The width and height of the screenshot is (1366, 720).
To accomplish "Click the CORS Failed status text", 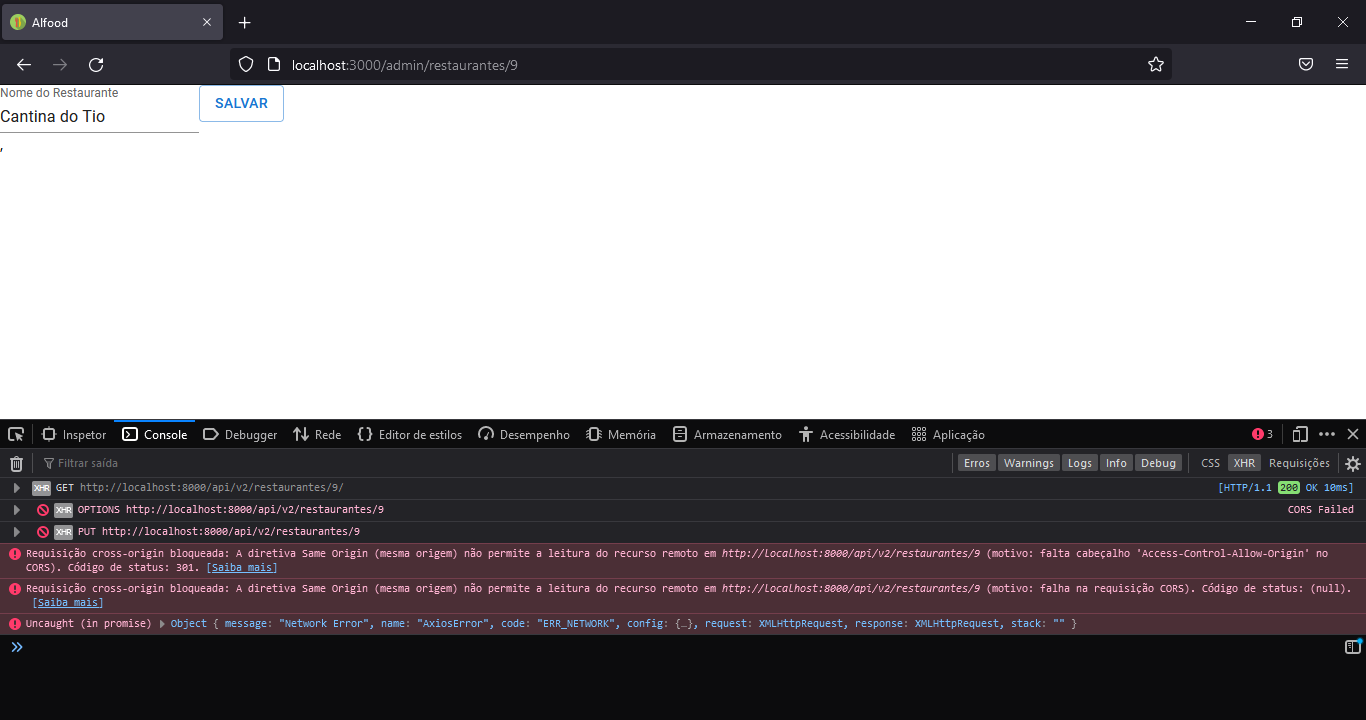I will tap(1321, 510).
